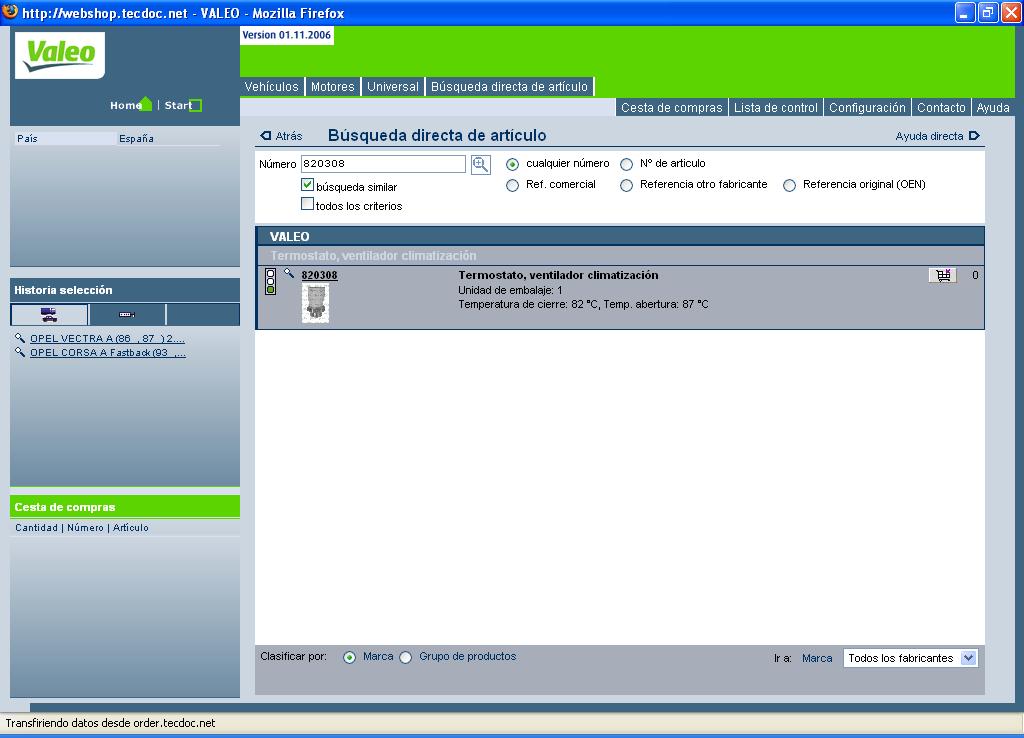Open the Cesta de compras menu
1024x738 pixels.
point(671,108)
